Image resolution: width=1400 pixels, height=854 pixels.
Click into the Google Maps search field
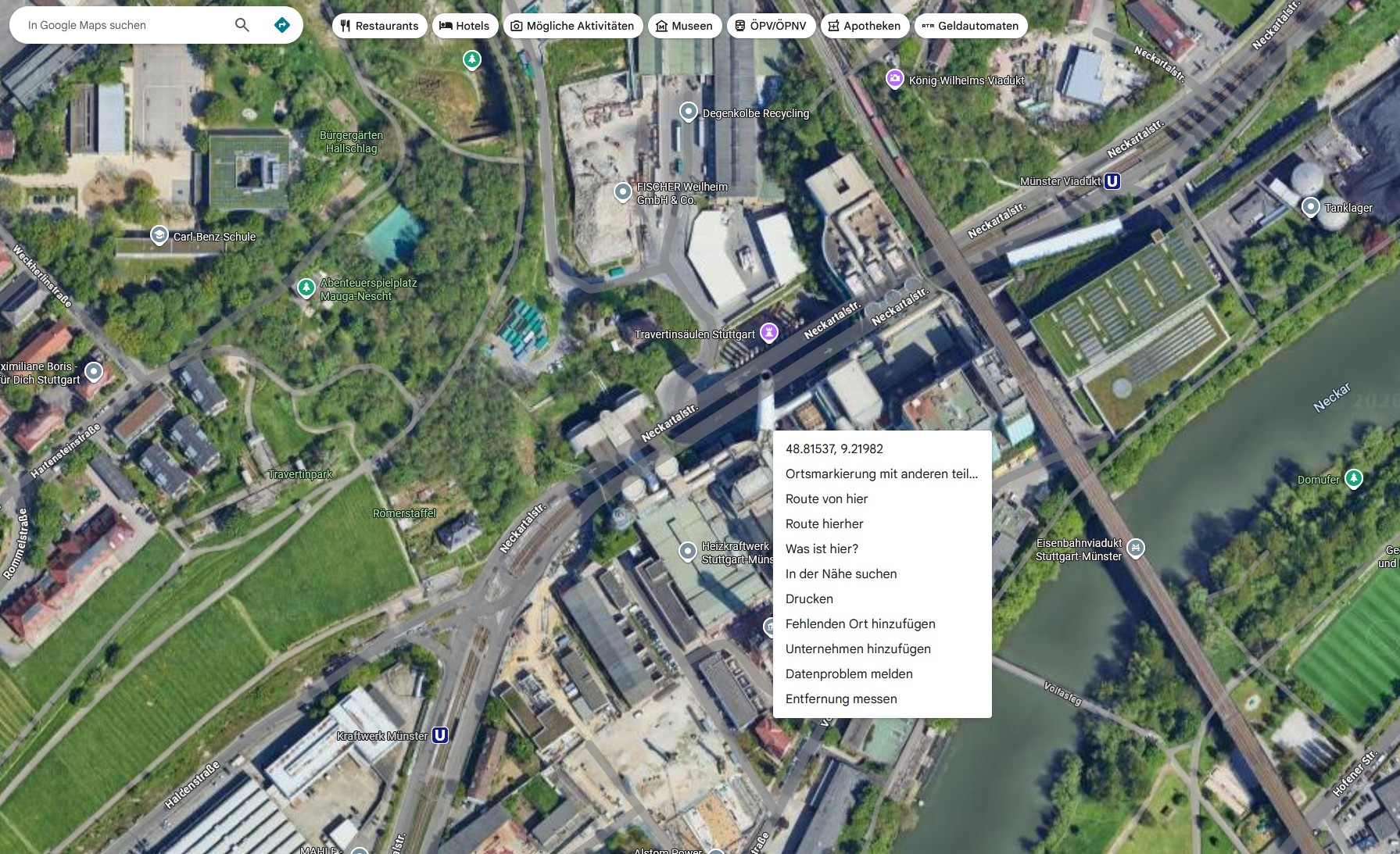125,25
